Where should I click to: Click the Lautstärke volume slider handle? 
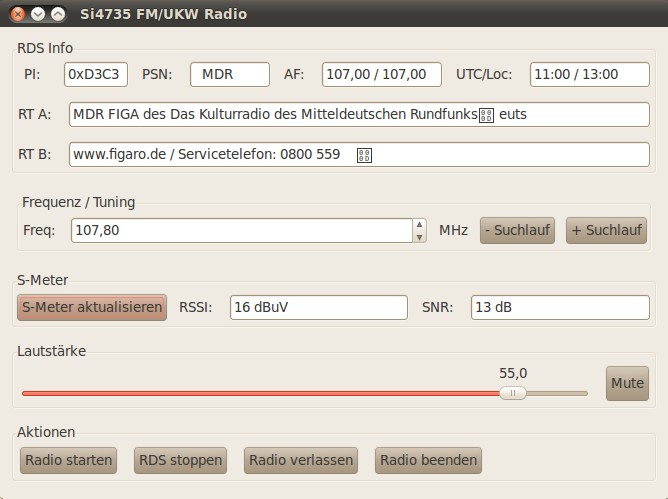tap(512, 393)
